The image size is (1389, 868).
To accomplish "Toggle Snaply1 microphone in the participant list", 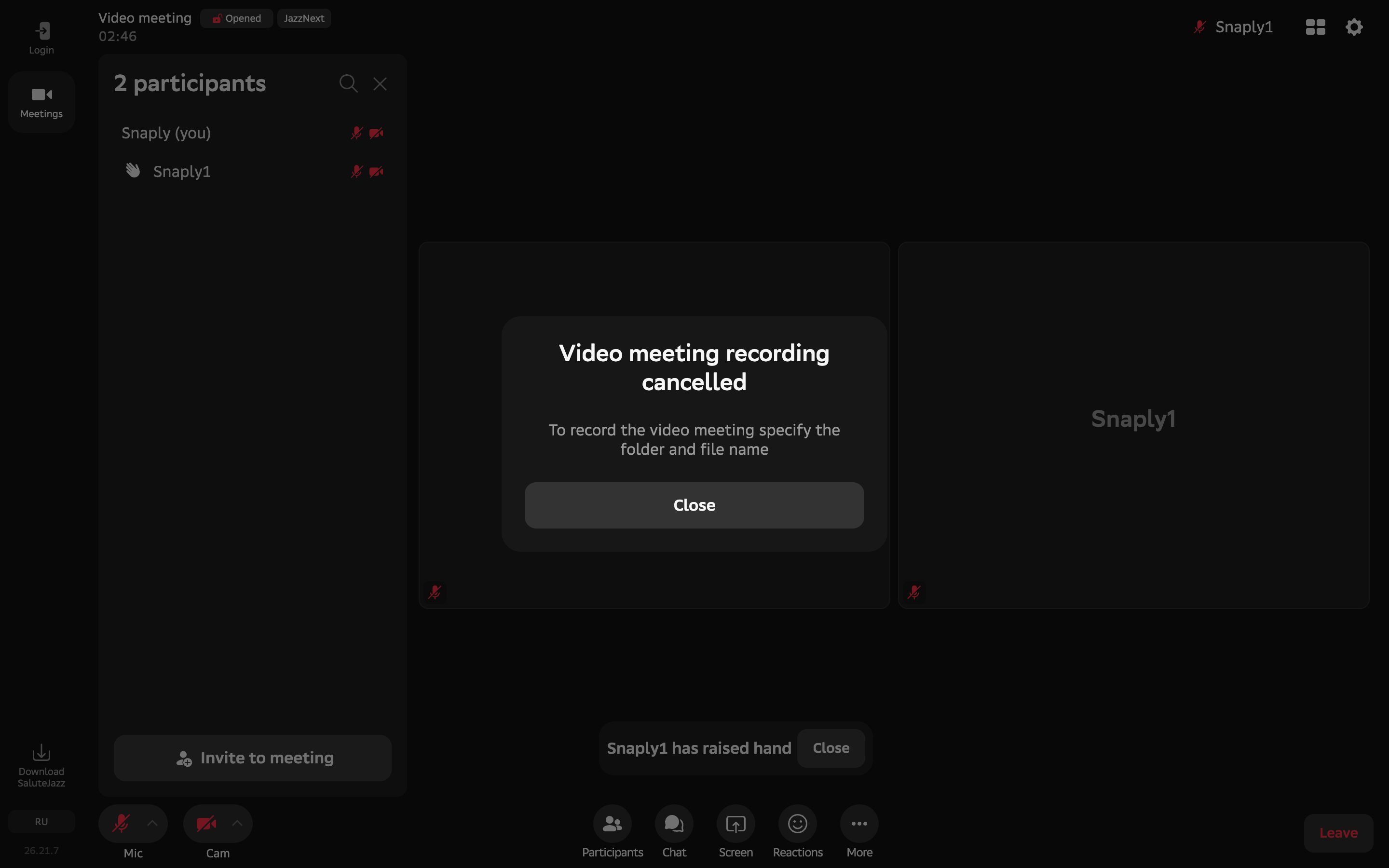I will [356, 172].
